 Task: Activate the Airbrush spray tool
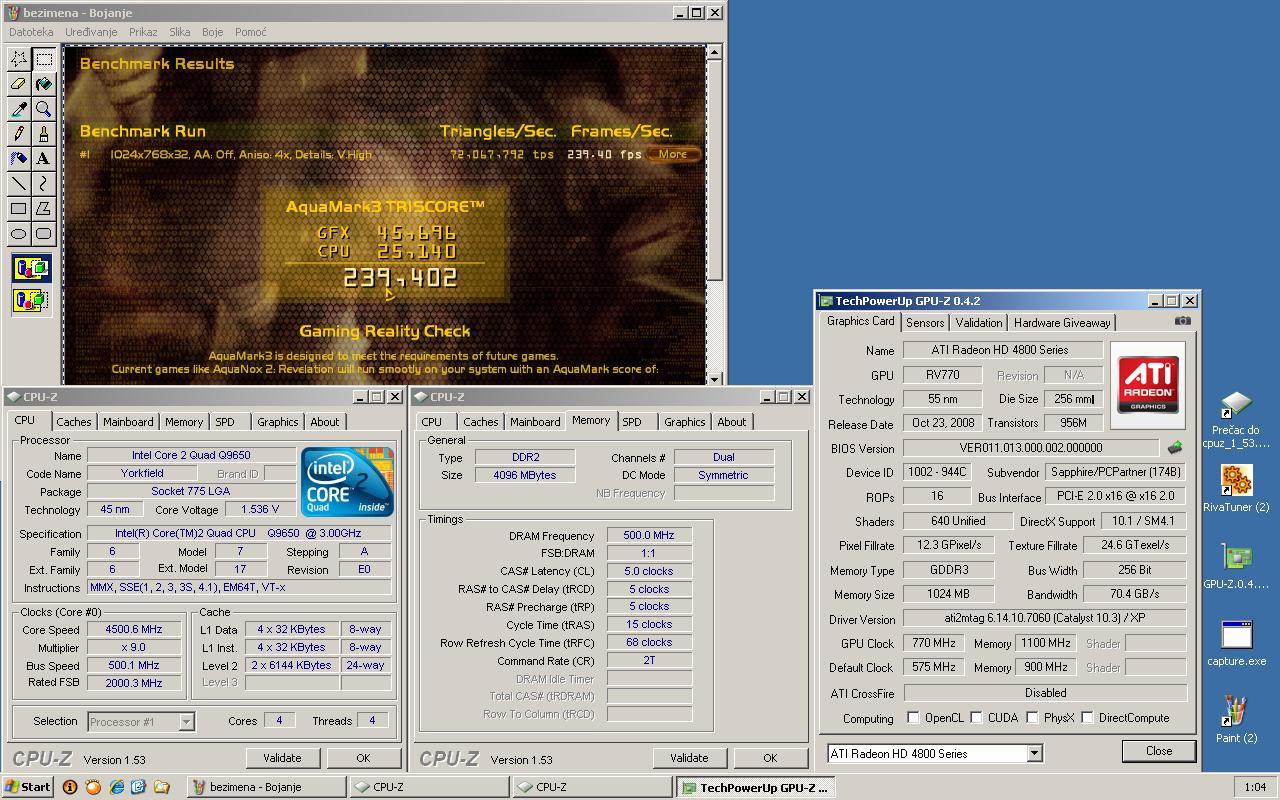[18, 159]
